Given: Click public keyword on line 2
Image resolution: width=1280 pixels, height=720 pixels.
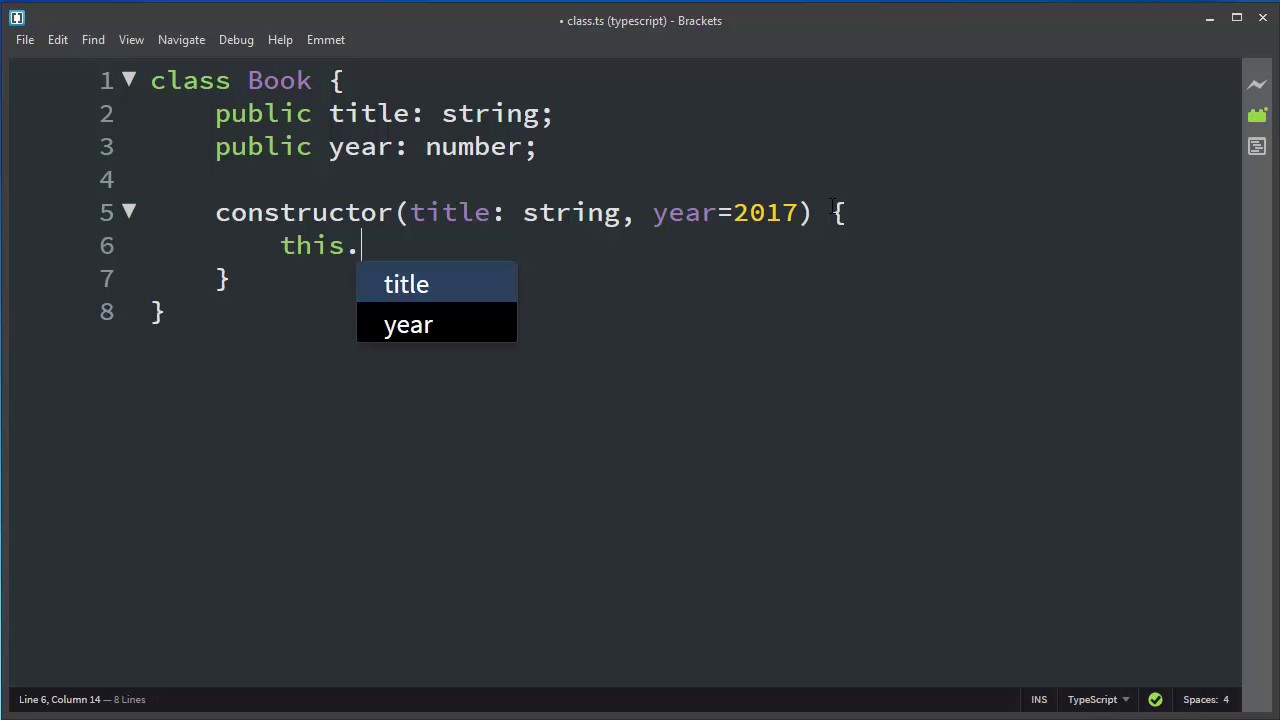Looking at the screenshot, I should coord(263,114).
